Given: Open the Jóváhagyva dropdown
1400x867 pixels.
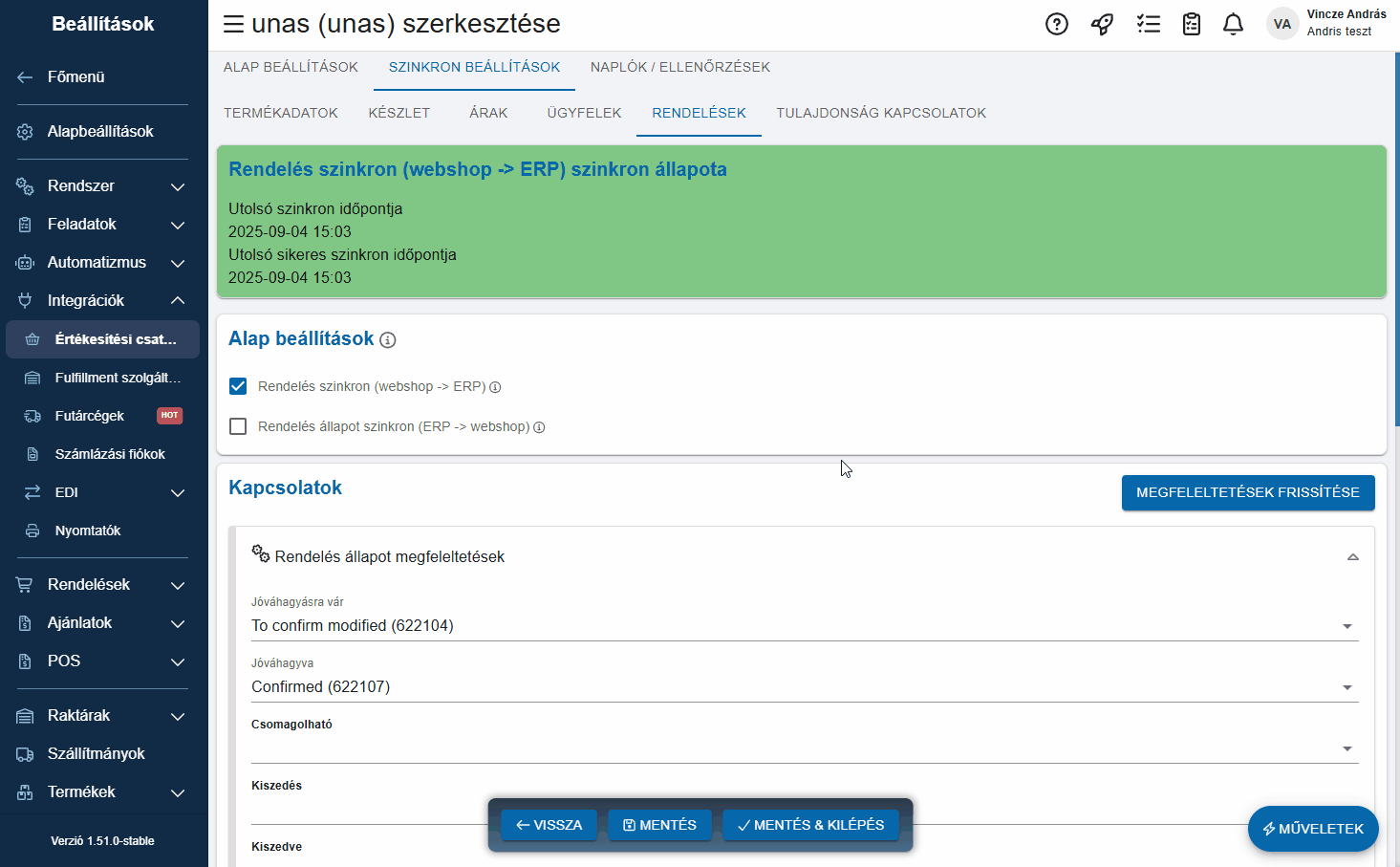Looking at the screenshot, I should click(803, 687).
